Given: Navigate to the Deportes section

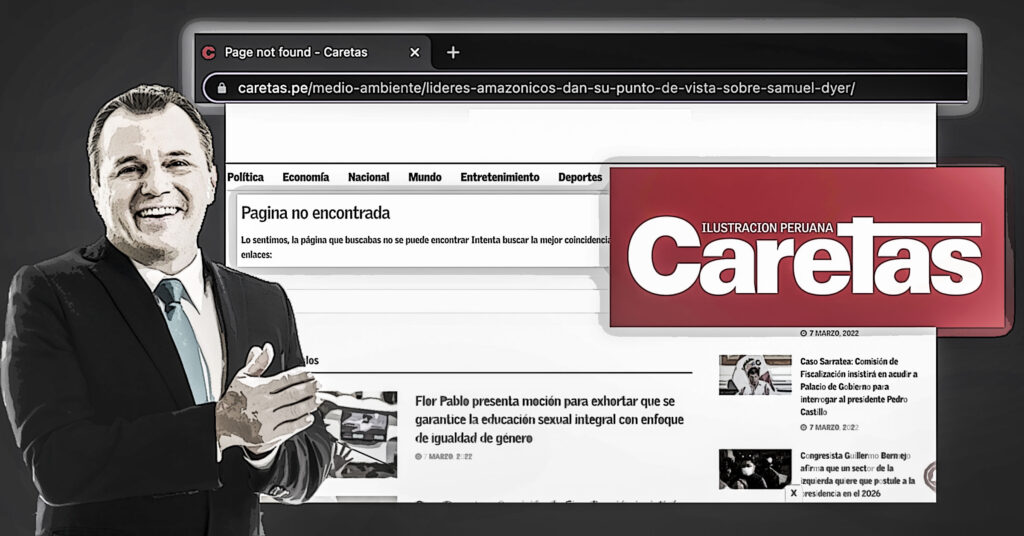Looking at the screenshot, I should [x=580, y=177].
